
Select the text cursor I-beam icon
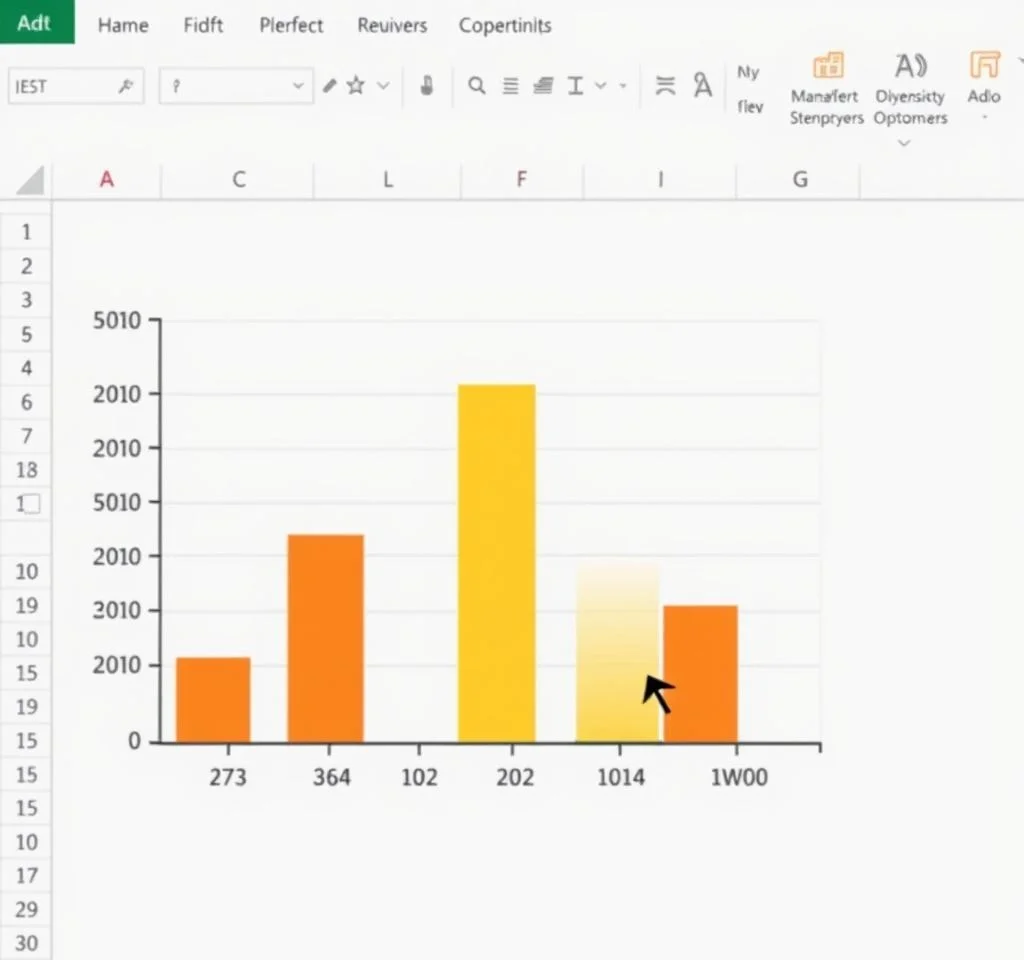(x=575, y=86)
